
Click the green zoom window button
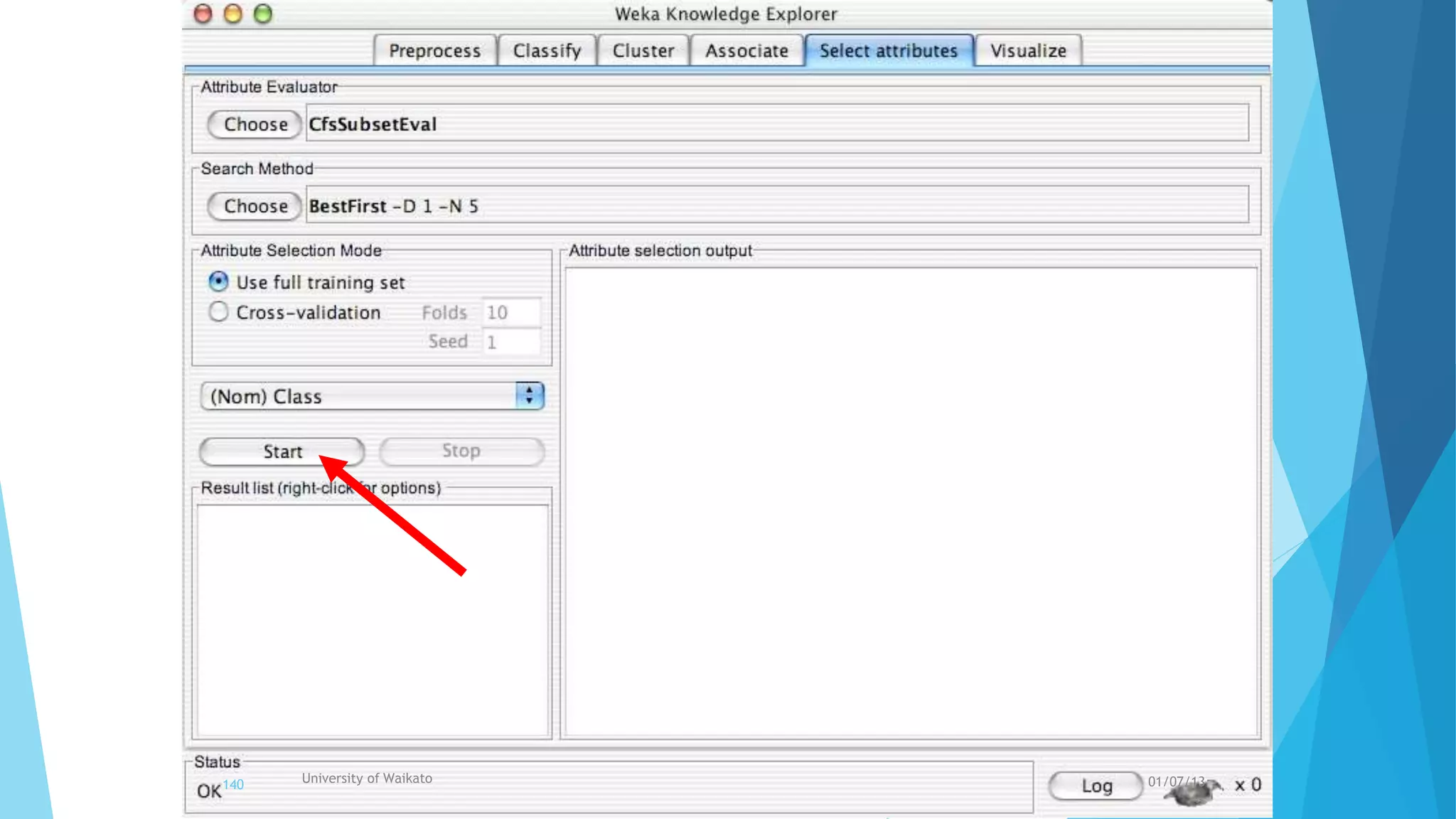click(x=263, y=14)
